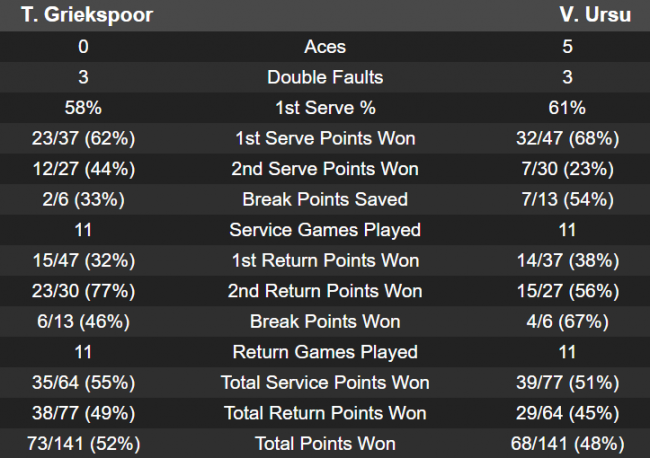Select the 1st Serve % label
The image size is (650, 458).
pos(325,108)
